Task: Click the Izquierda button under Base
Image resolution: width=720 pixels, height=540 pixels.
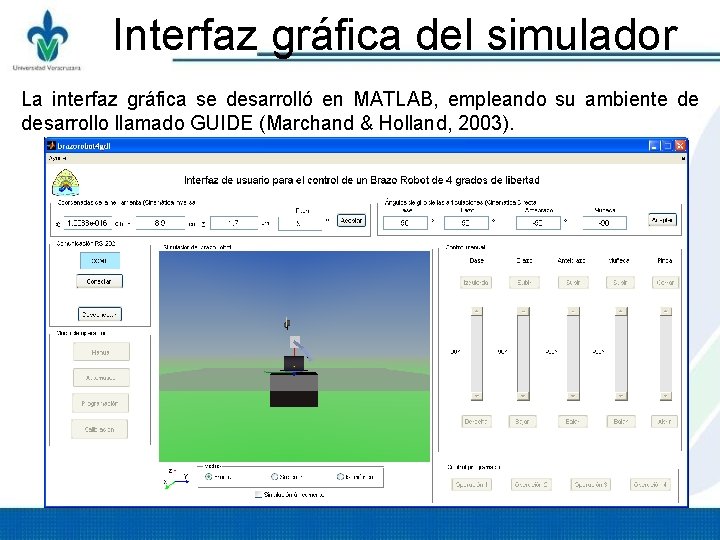Action: pos(476,282)
